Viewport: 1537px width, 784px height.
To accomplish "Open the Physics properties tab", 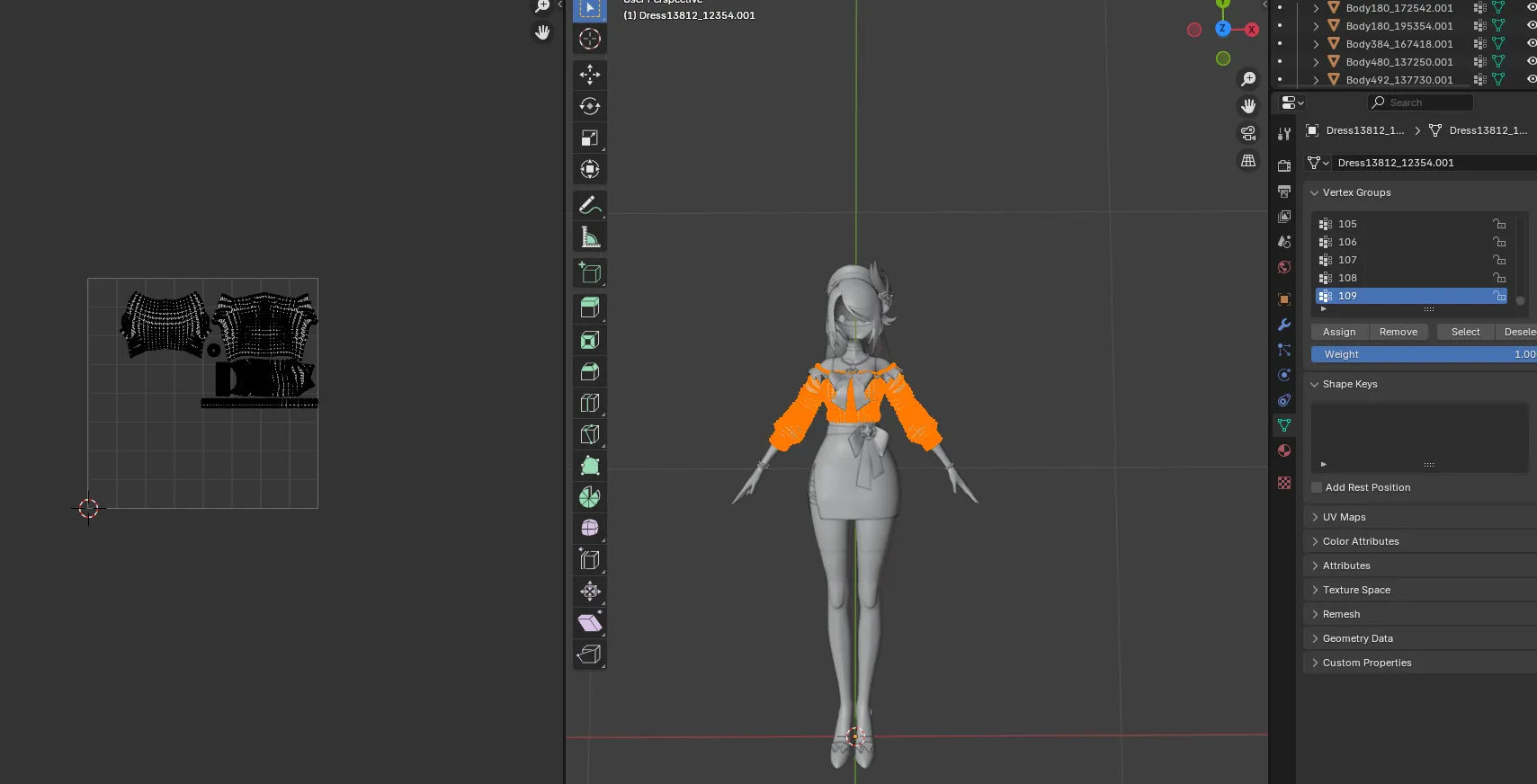I will (1284, 375).
